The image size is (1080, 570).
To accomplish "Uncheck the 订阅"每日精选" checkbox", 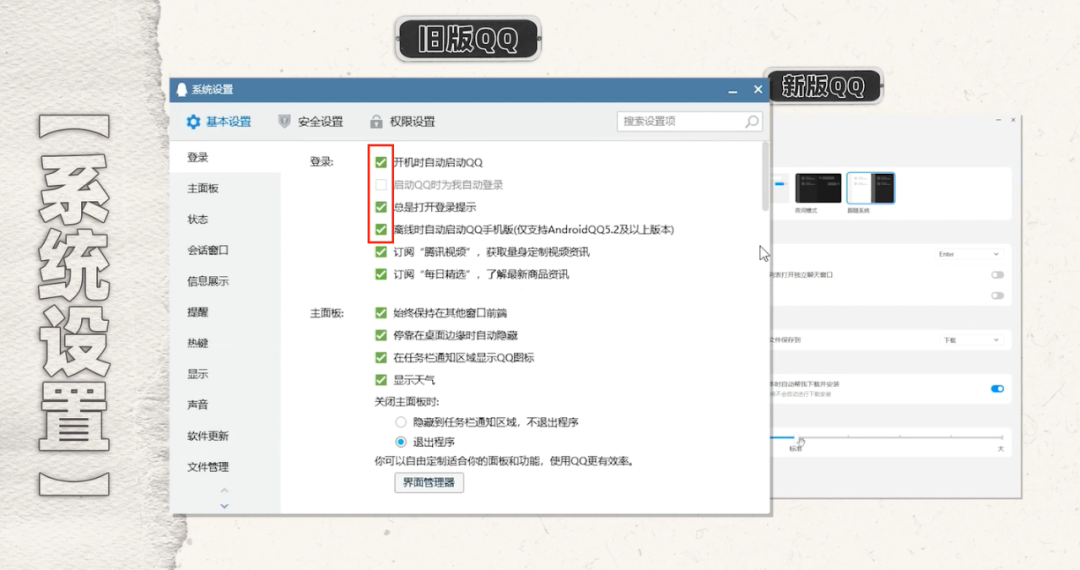I will pos(381,274).
